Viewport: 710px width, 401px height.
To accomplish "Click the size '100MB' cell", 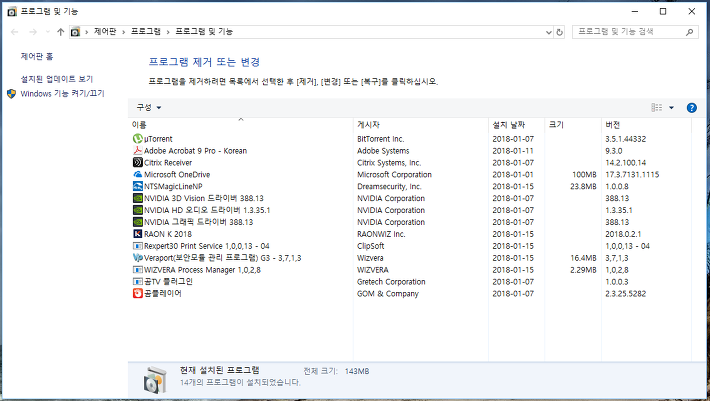I will pos(584,174).
